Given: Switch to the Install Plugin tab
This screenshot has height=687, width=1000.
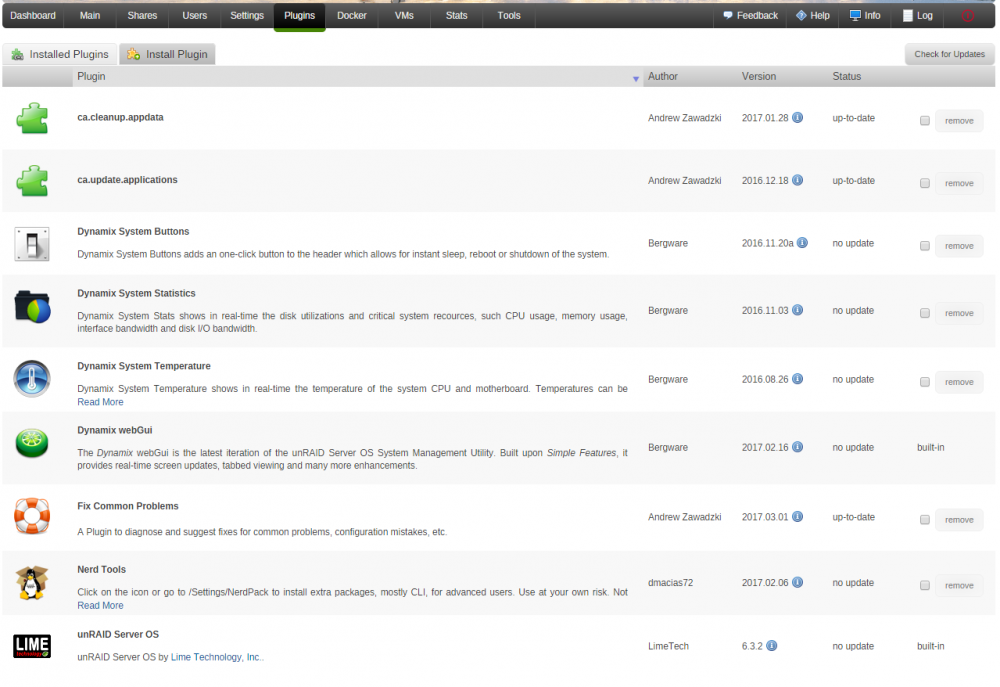Looking at the screenshot, I should pos(168,54).
